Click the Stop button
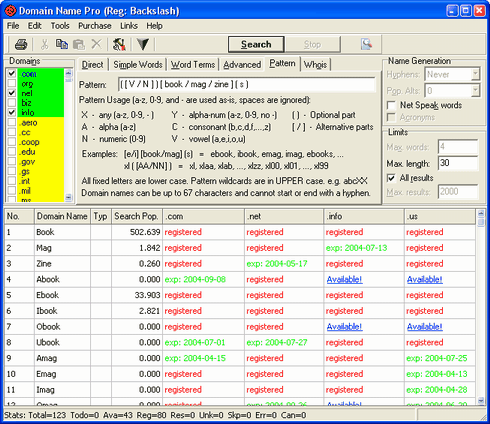 pyautogui.click(x=312, y=44)
